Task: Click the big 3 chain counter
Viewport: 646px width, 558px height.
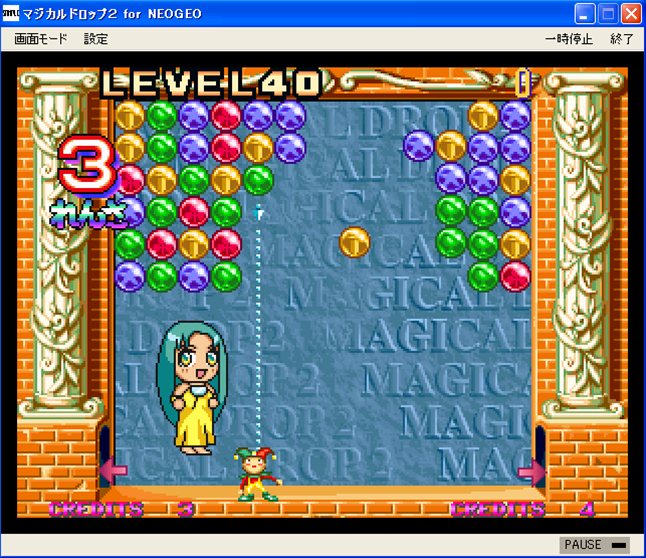Action: pyautogui.click(x=88, y=165)
